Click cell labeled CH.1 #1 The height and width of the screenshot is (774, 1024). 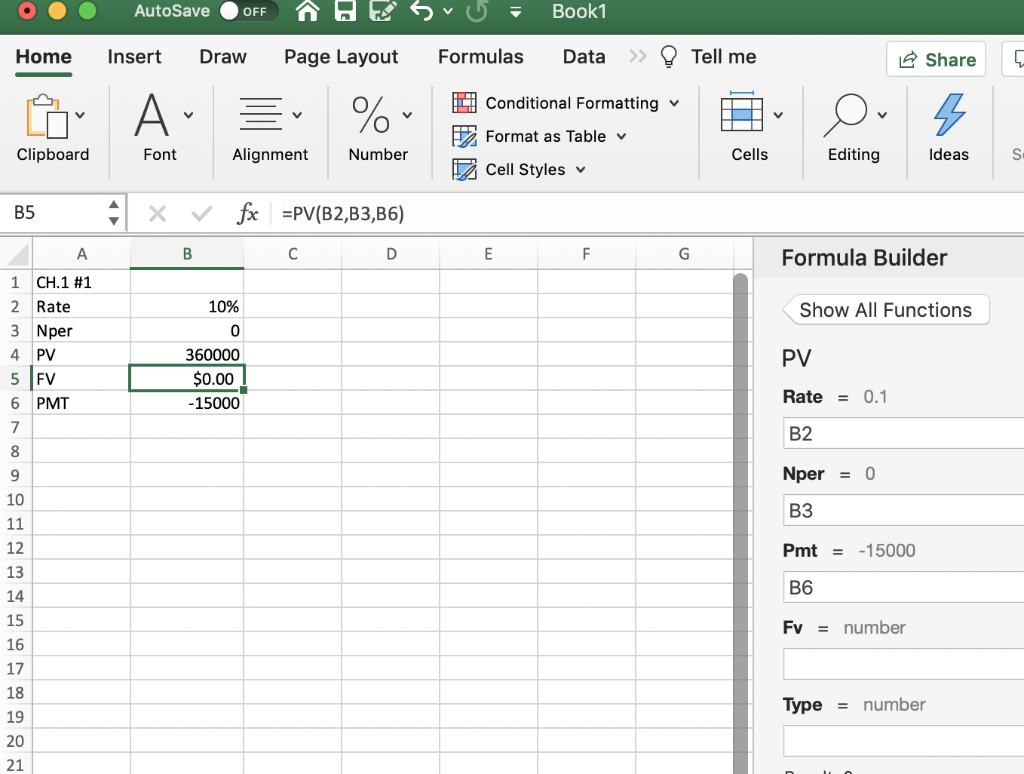coord(81,282)
